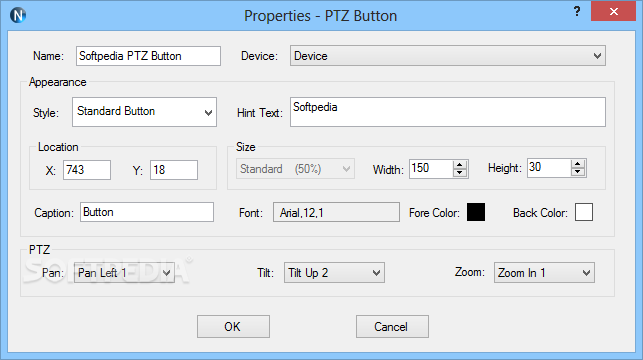This screenshot has height=360, width=643.
Task: Click the Caption field containing Button
Action: (x=147, y=212)
